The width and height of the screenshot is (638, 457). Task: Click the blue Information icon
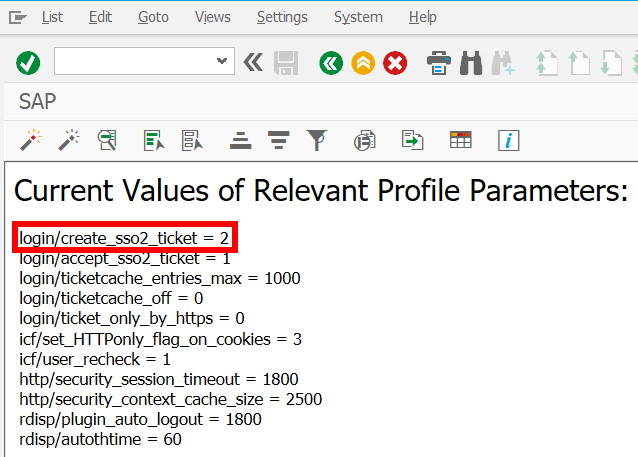tap(509, 140)
